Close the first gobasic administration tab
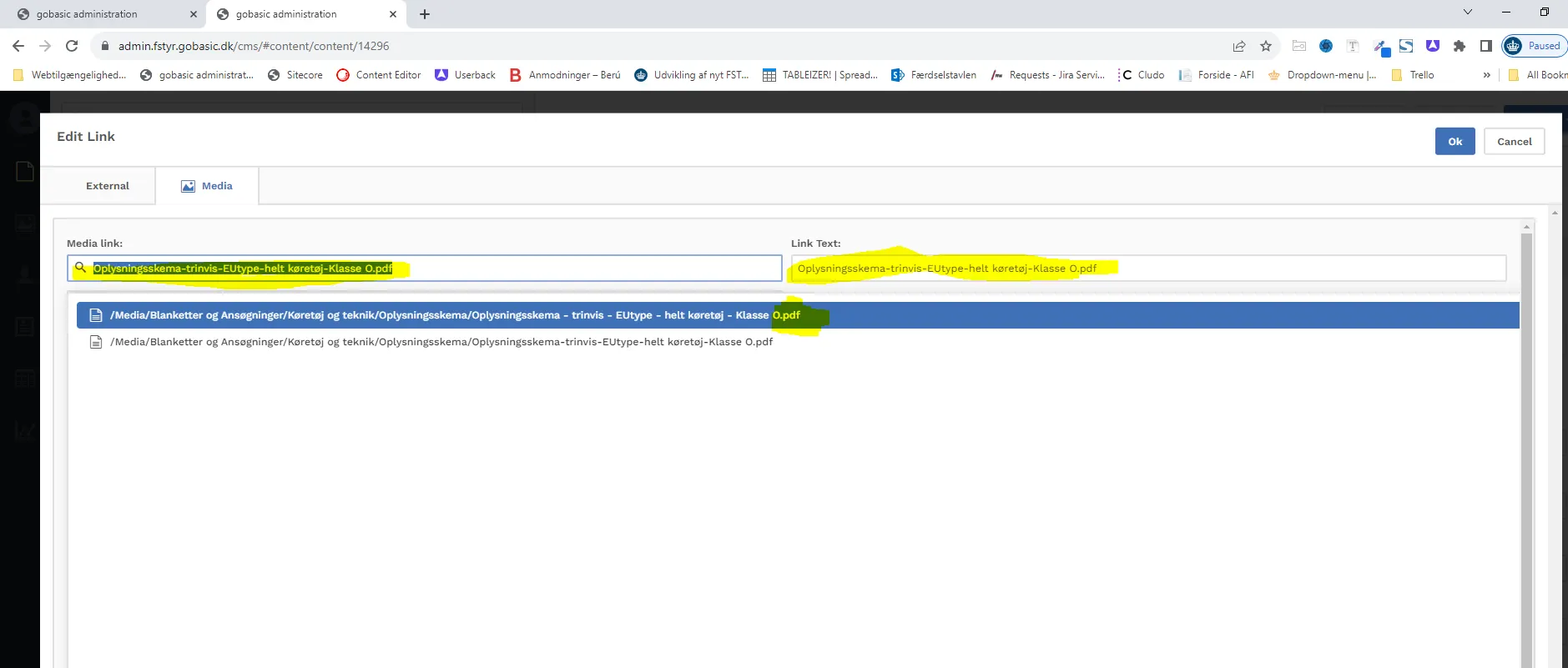The height and width of the screenshot is (668, 1568). point(194,14)
